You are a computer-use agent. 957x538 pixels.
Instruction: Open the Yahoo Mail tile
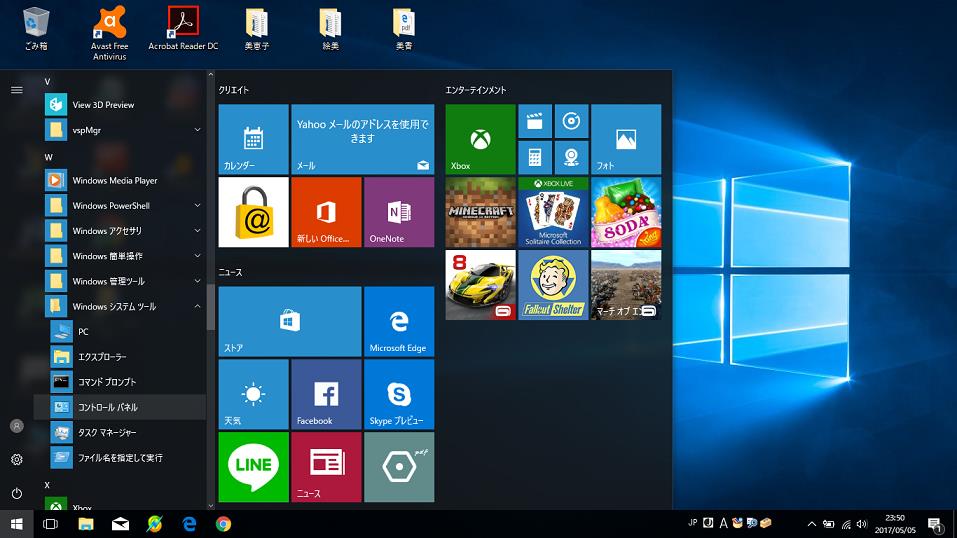tap(363, 139)
